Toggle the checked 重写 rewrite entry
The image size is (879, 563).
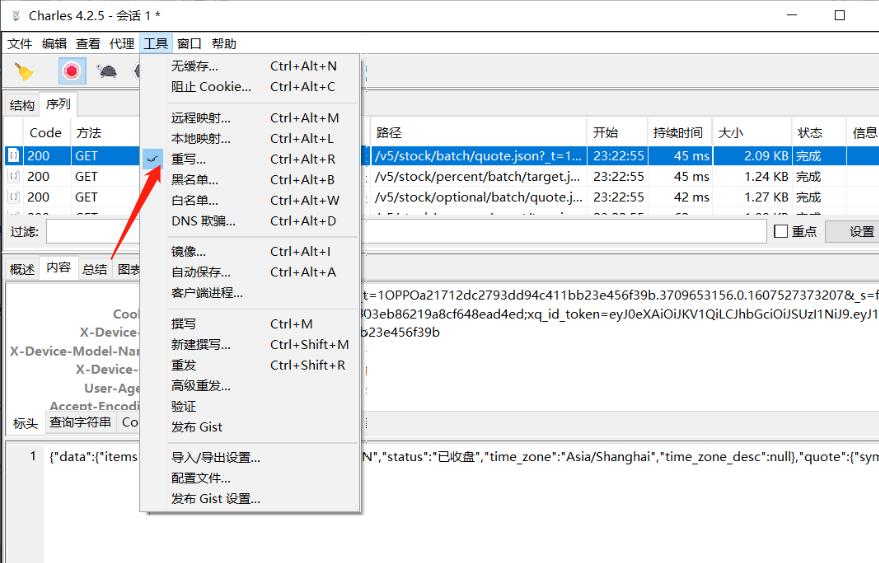250,159
